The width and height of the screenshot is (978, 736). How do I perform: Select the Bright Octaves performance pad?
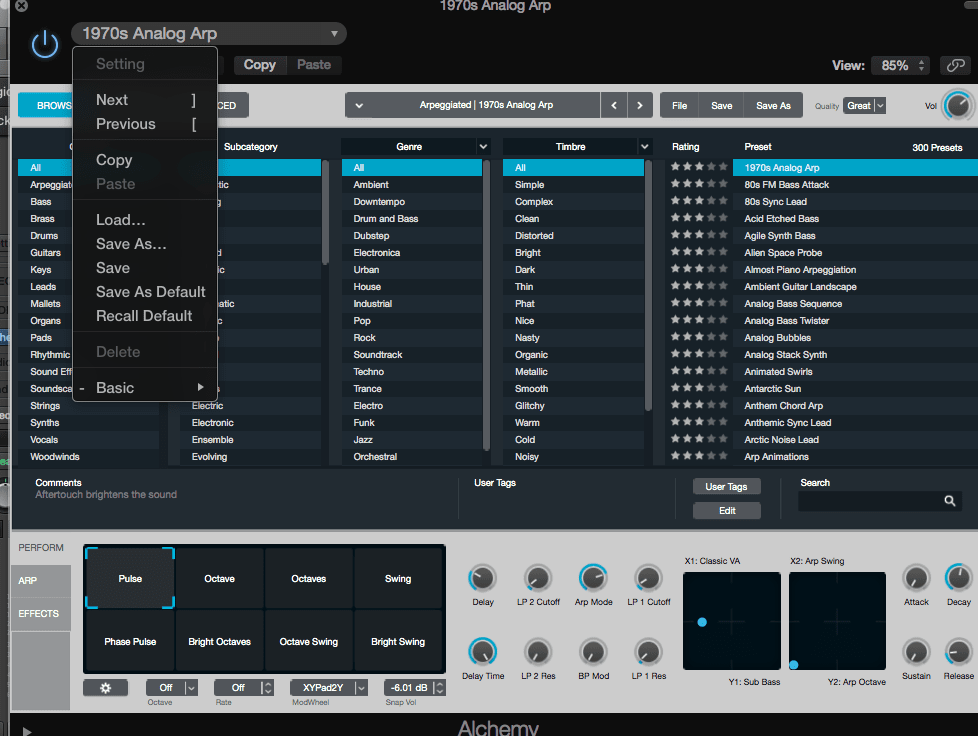coord(220,641)
